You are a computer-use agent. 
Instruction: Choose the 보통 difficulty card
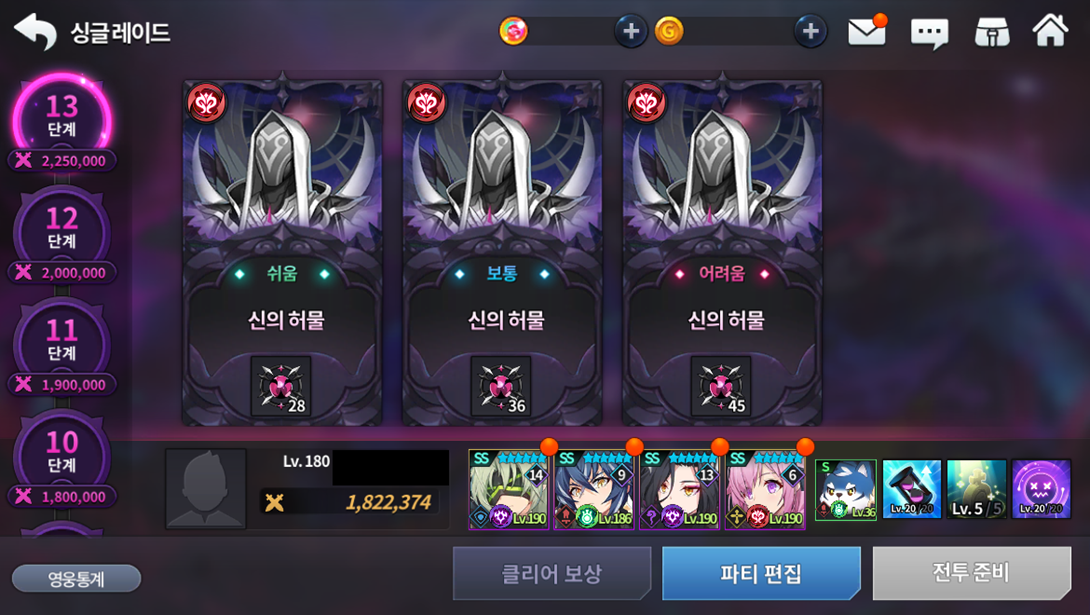[x=502, y=252]
